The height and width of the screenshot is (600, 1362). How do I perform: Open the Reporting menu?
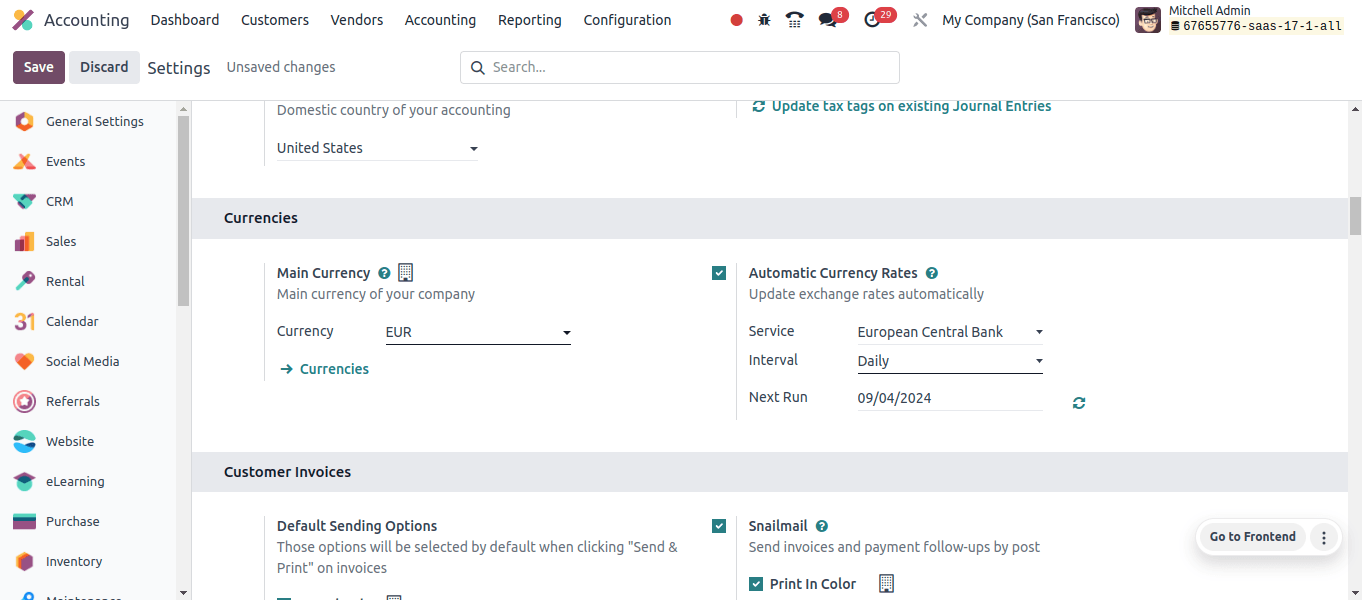530,20
